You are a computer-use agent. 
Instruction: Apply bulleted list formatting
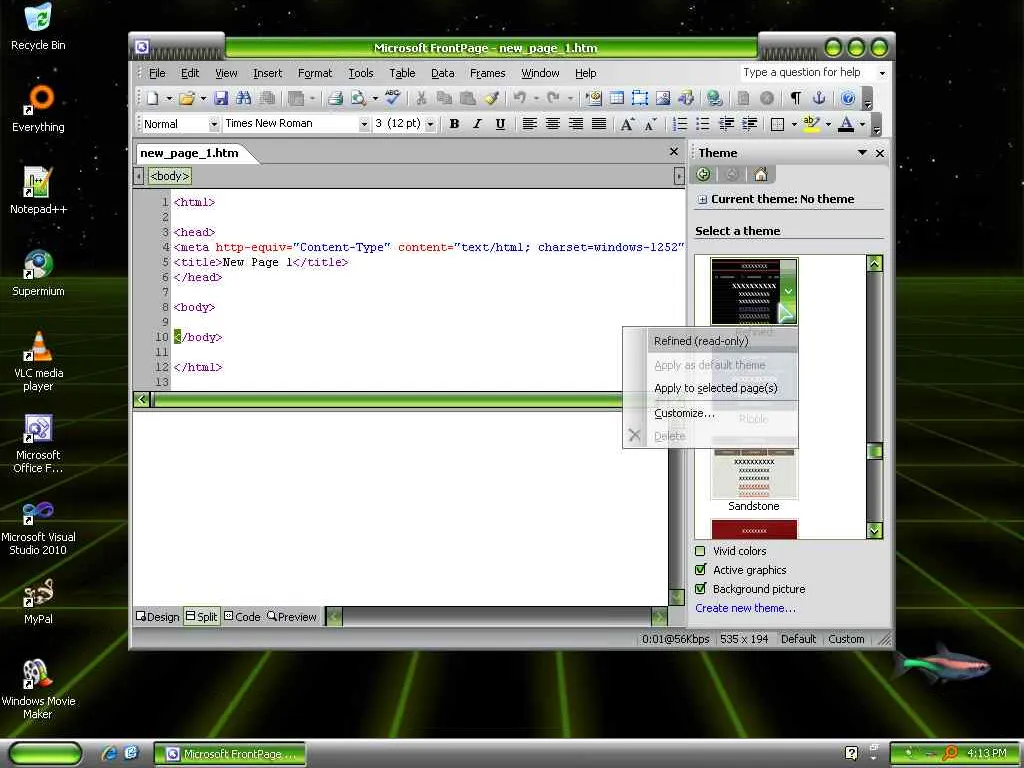coord(703,123)
